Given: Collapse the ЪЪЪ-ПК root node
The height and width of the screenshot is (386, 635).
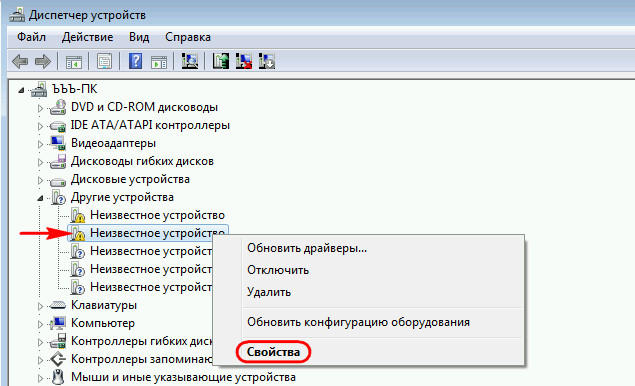Looking at the screenshot, I should (x=21, y=90).
